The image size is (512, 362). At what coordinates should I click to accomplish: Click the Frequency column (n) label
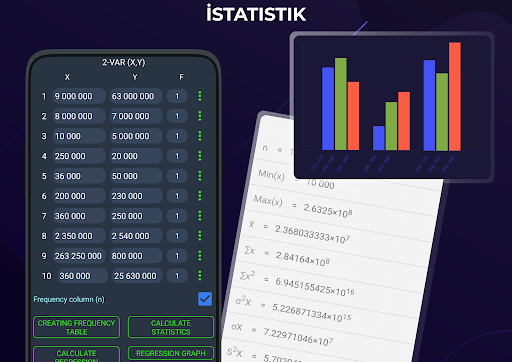pos(69,299)
